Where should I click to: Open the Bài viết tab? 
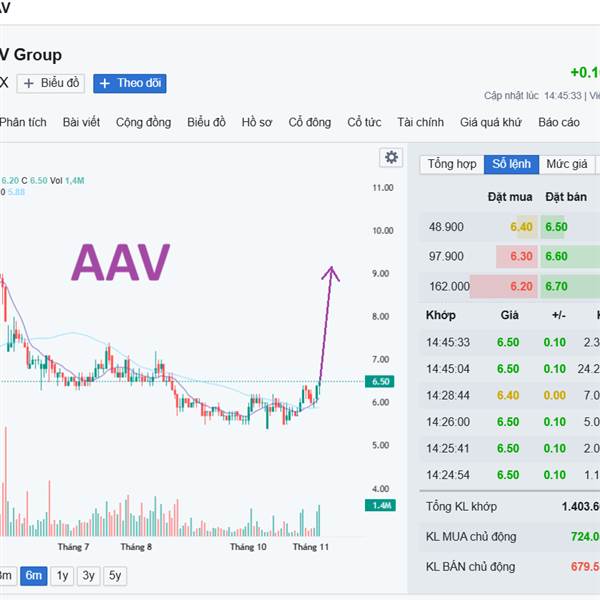point(82,122)
